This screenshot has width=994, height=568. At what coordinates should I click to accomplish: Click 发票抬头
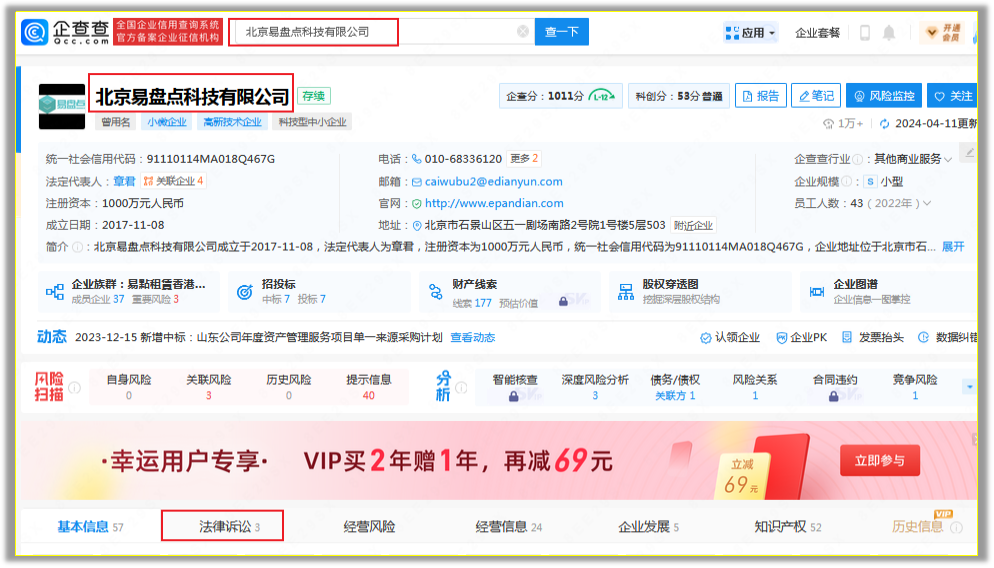click(872, 338)
